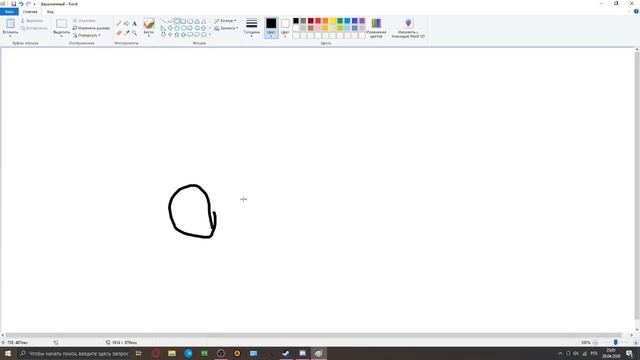Click the Windows search box in taskbar

point(74,353)
